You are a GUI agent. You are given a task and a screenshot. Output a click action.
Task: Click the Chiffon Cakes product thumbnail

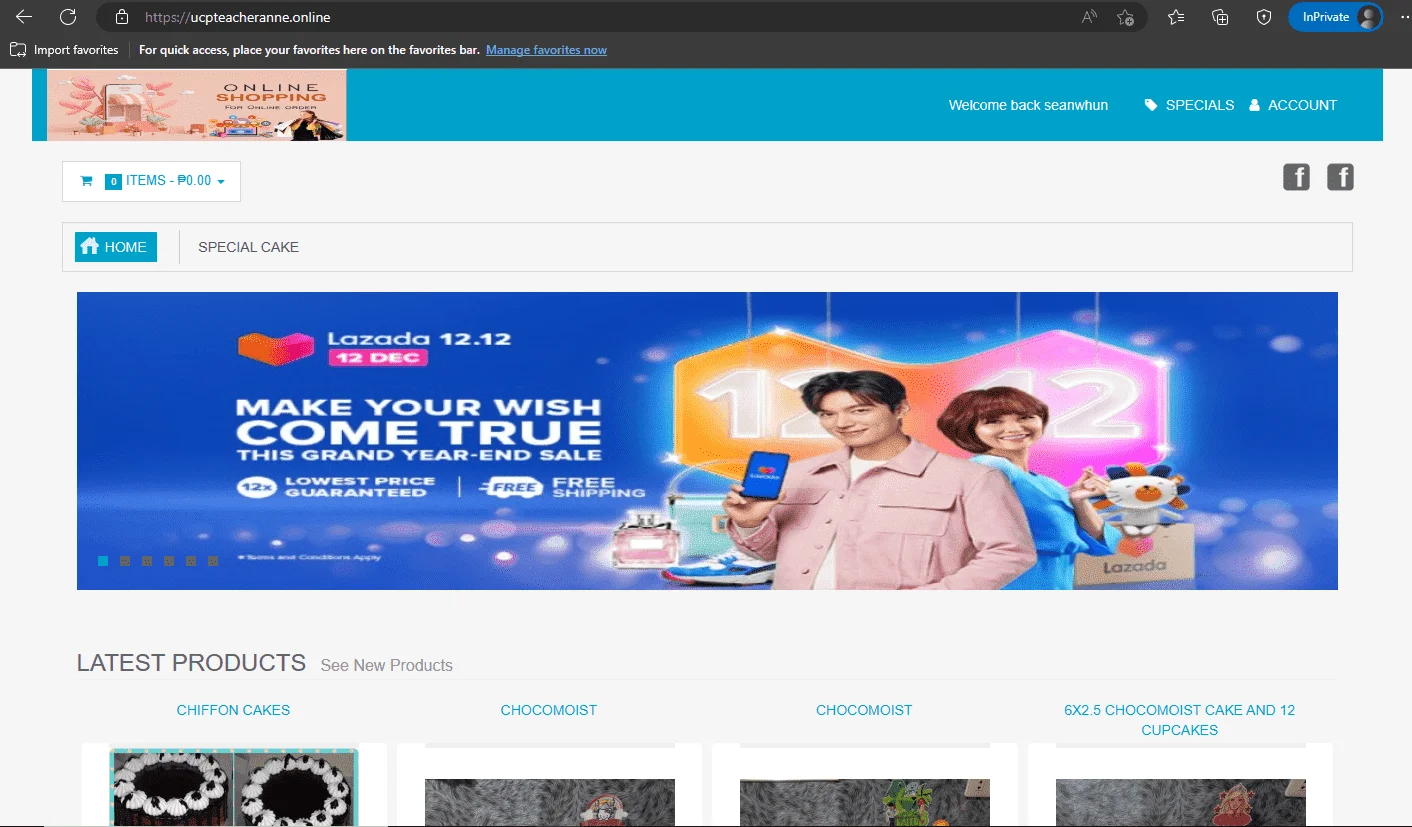click(234, 786)
